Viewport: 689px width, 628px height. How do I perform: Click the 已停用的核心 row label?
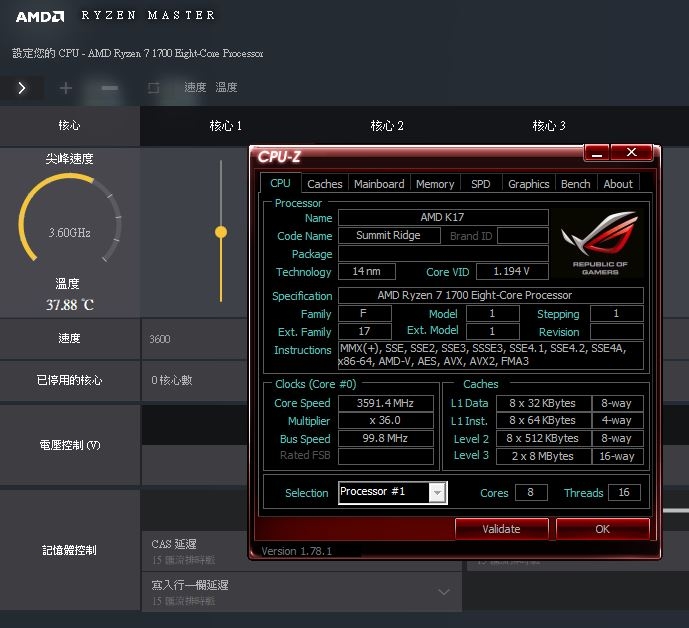[69, 380]
